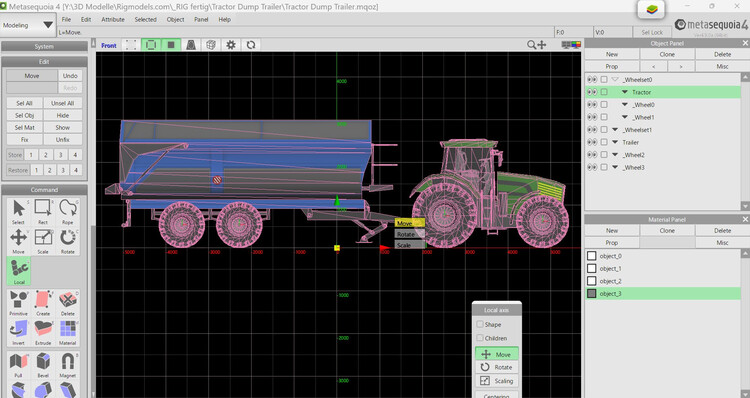The width and height of the screenshot is (750, 398).
Task: Expand the Trailer tree node
Action: [x=615, y=142]
